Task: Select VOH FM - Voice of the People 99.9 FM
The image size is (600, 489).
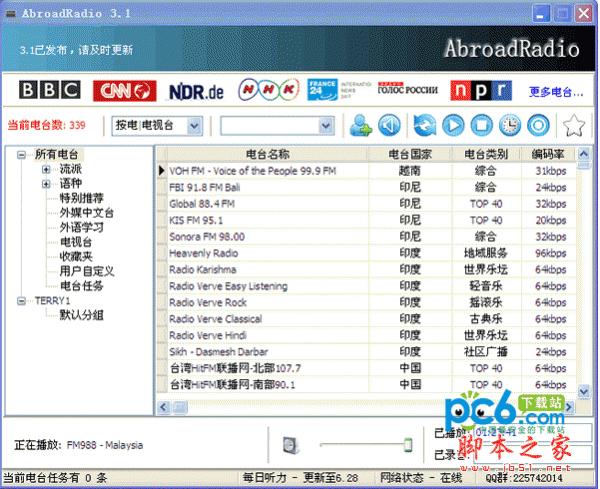Action: click(367, 171)
